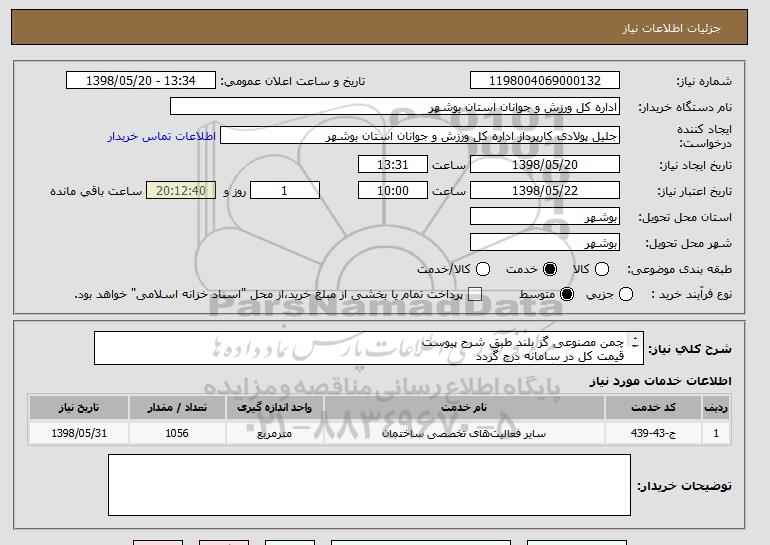Click the واحد اندازه گیری column header
The image size is (770, 545).
pyautogui.click(x=275, y=408)
